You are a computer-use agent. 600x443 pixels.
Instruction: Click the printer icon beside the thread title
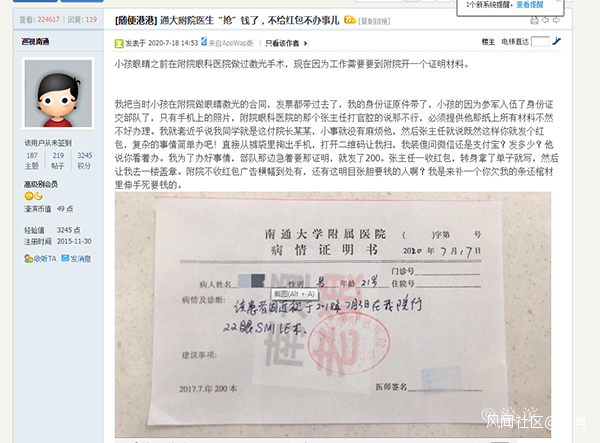(534, 20)
